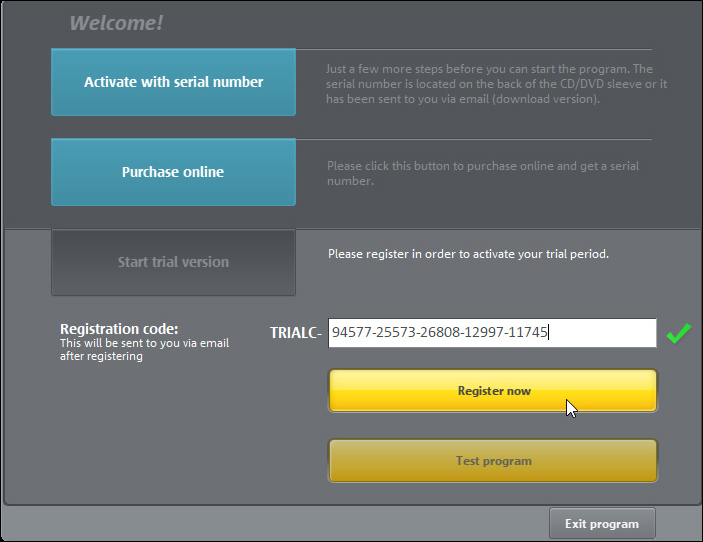Select the Start trial version button

(174, 262)
